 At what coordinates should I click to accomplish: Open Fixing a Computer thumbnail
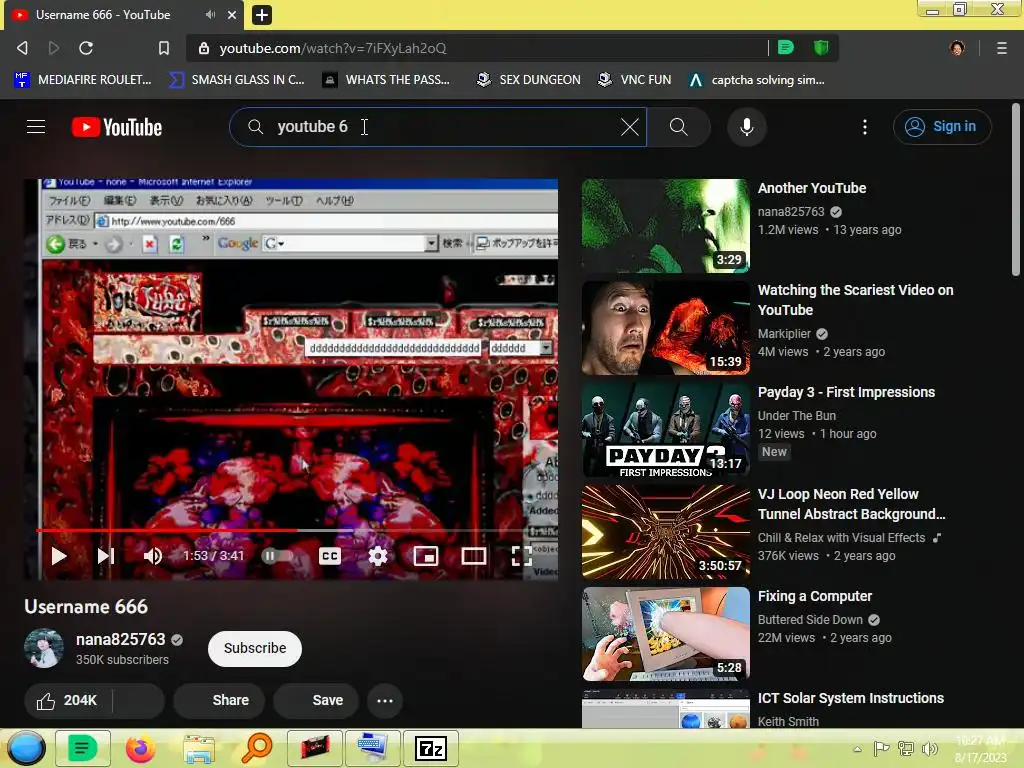(x=665, y=633)
